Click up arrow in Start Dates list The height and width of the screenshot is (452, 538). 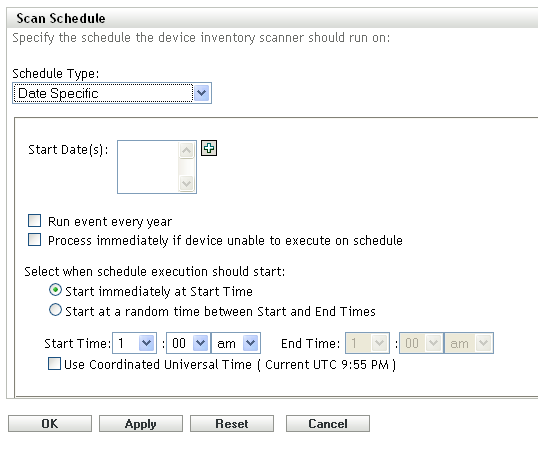click(186, 150)
